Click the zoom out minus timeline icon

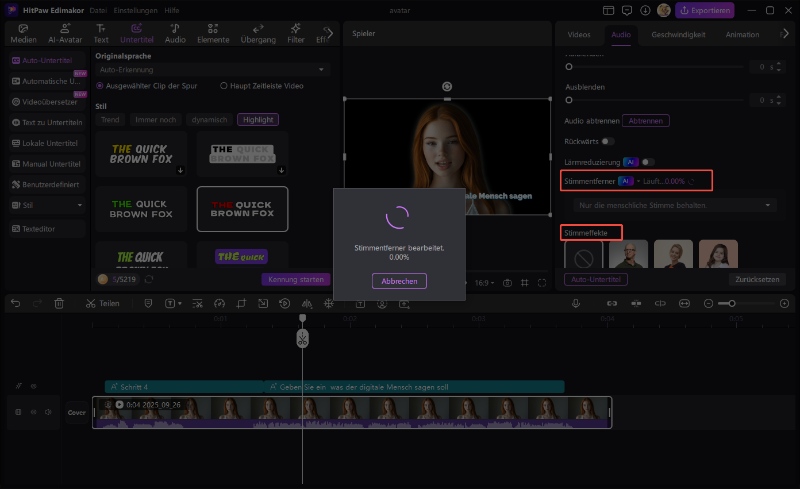pyautogui.click(x=708, y=303)
